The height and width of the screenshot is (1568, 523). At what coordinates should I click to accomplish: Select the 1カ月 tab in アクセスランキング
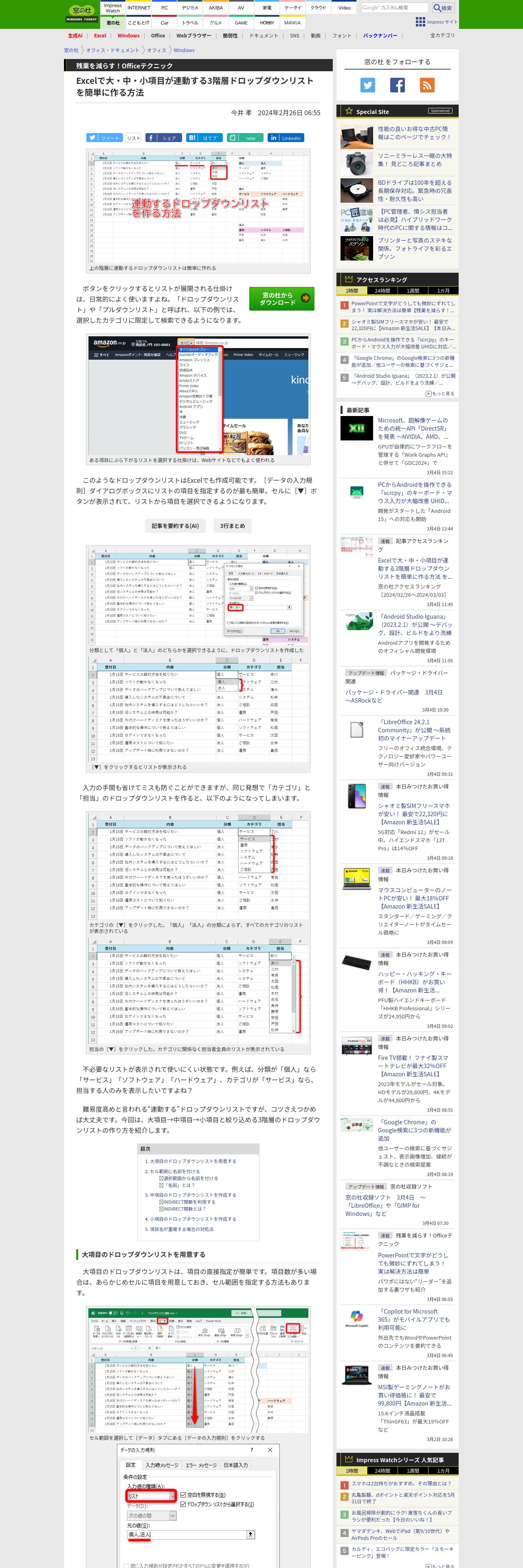[443, 291]
